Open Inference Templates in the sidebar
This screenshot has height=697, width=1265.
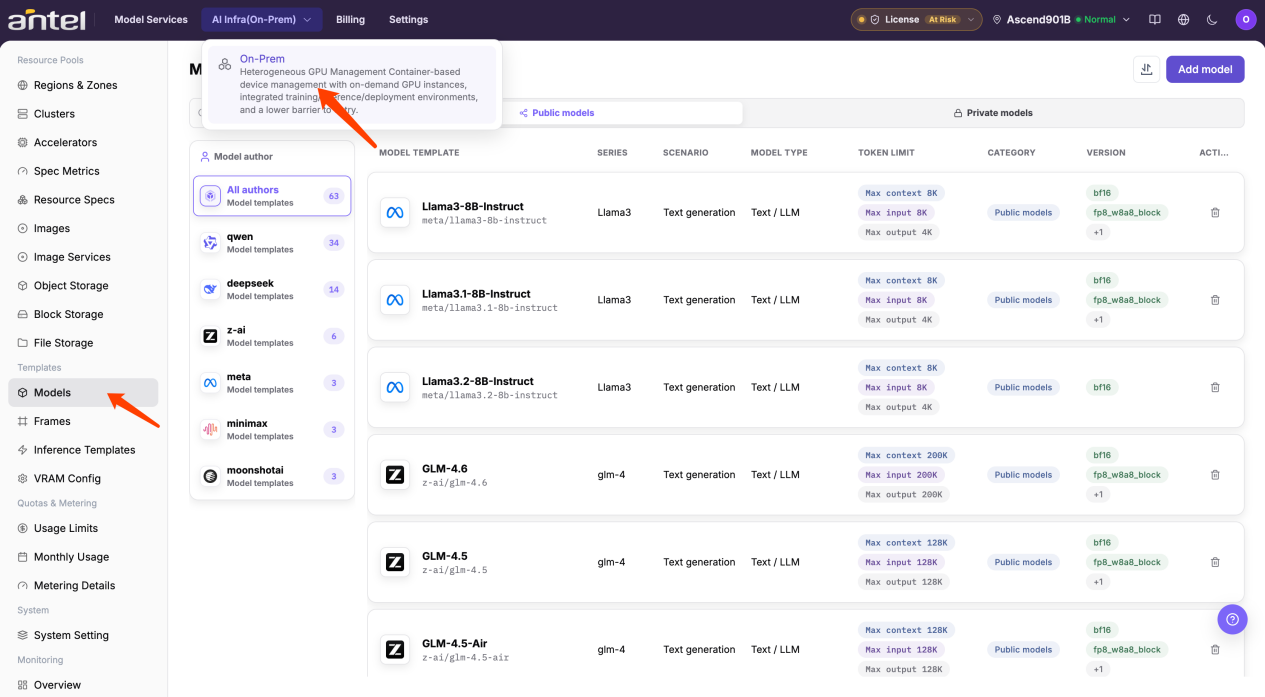[x=83, y=450]
